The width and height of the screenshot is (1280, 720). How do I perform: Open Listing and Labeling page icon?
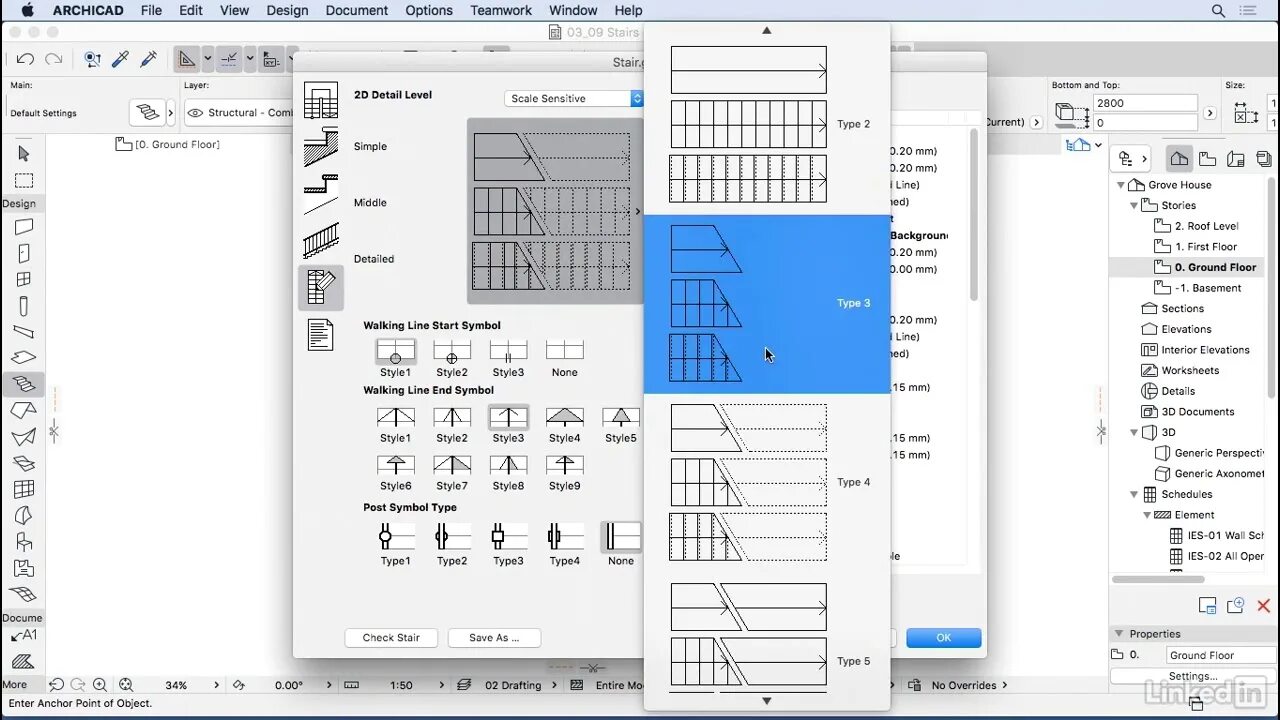point(320,334)
